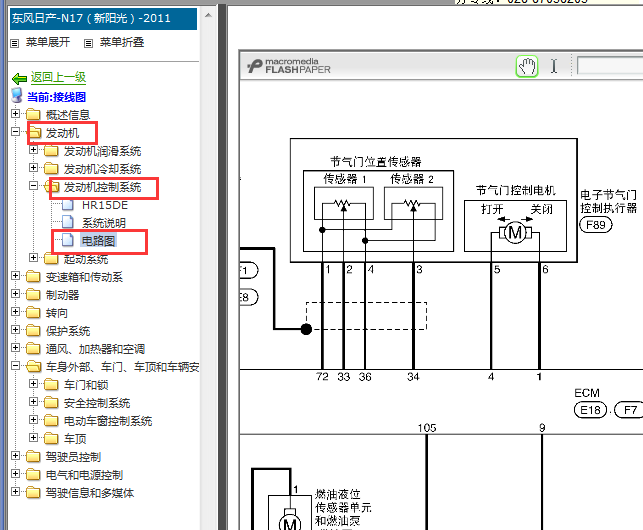Viewport: 643px width, 530px height.
Task: Select the 发动机 folder label
Action: 62,133
